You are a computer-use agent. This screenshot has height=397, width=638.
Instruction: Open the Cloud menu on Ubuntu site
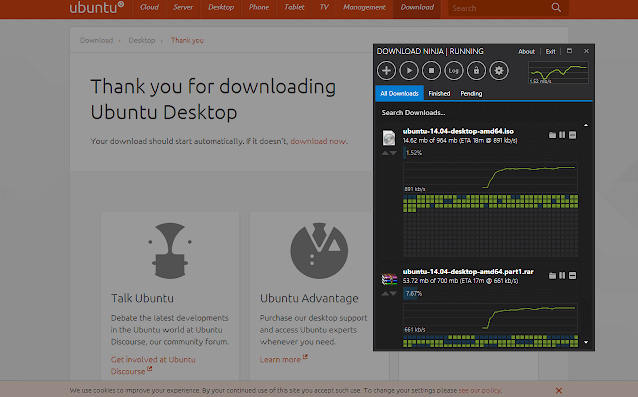tap(149, 7)
